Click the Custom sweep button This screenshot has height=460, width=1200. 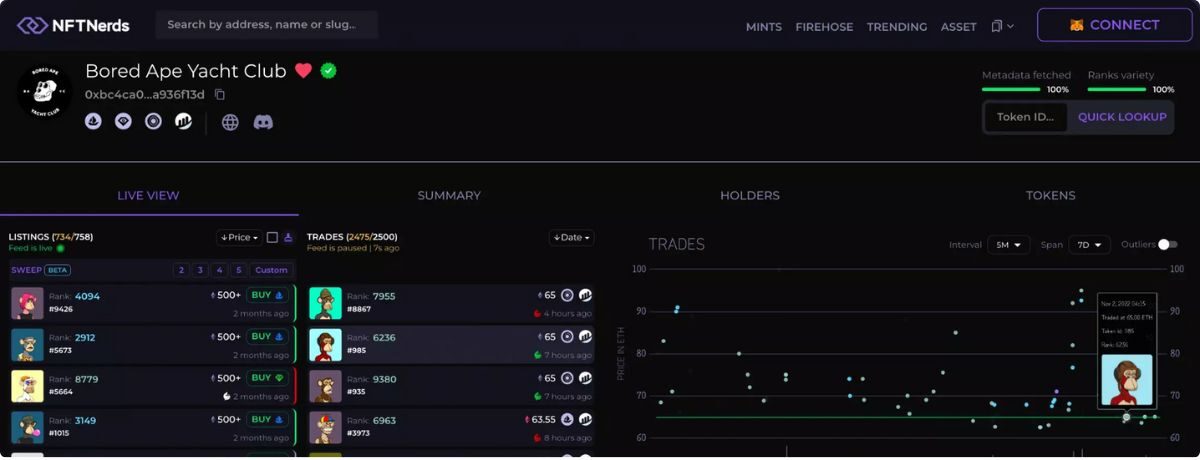click(x=271, y=270)
